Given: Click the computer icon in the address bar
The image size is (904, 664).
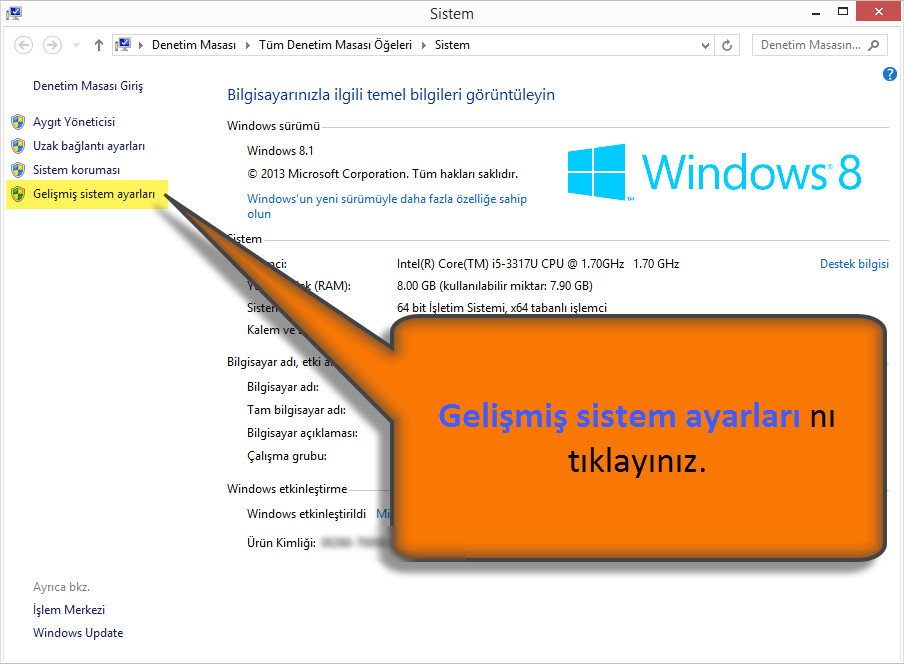Looking at the screenshot, I should coord(123,44).
